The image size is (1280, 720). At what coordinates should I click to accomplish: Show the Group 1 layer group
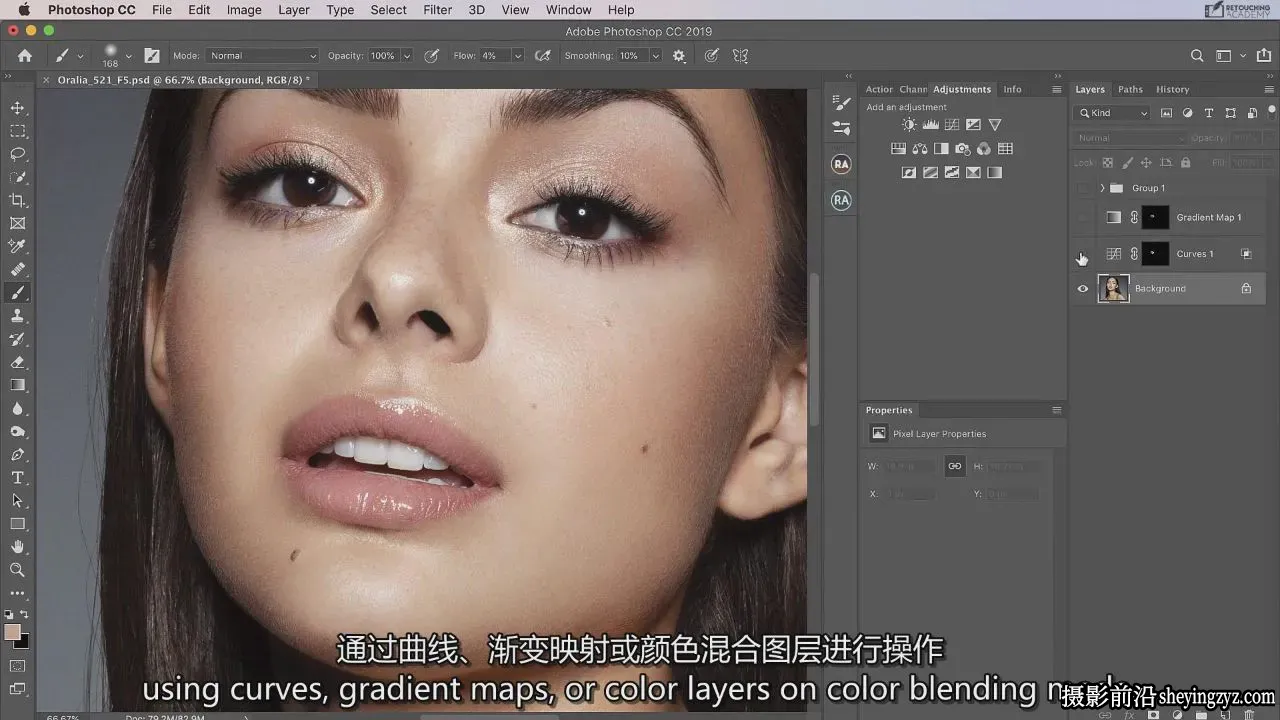[x=1082, y=188]
